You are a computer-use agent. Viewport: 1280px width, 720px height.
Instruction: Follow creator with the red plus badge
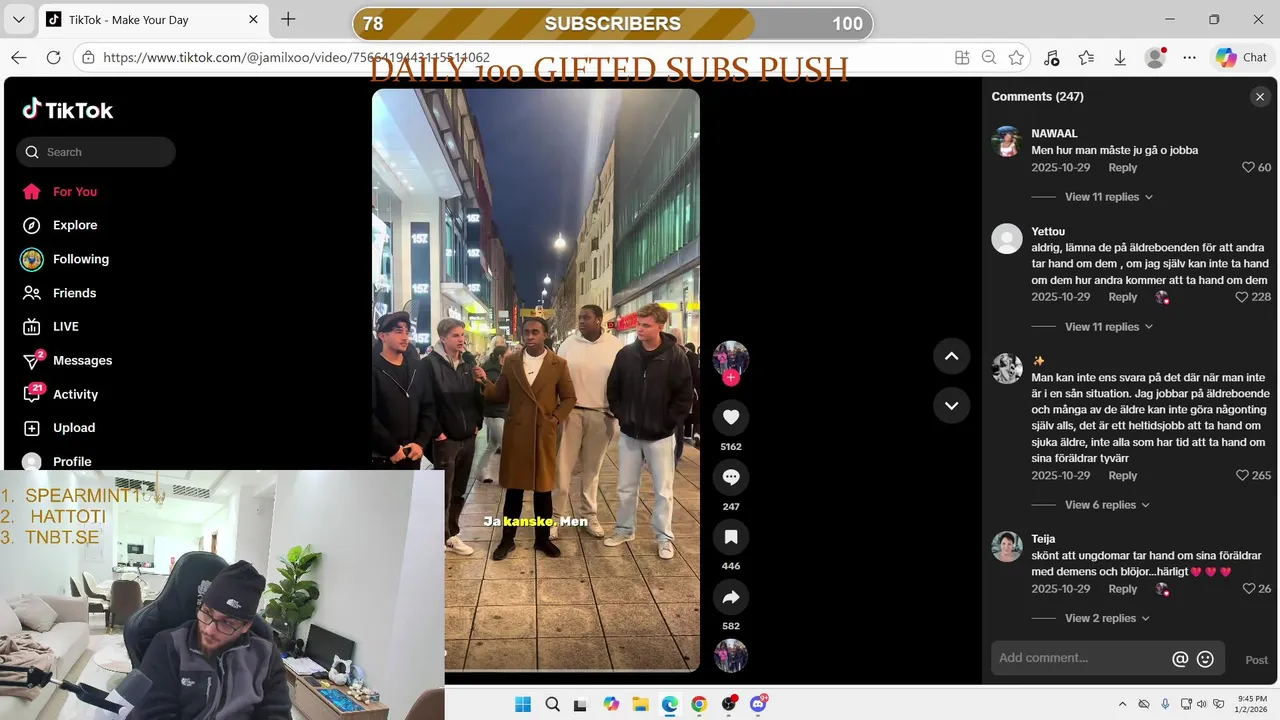click(731, 377)
